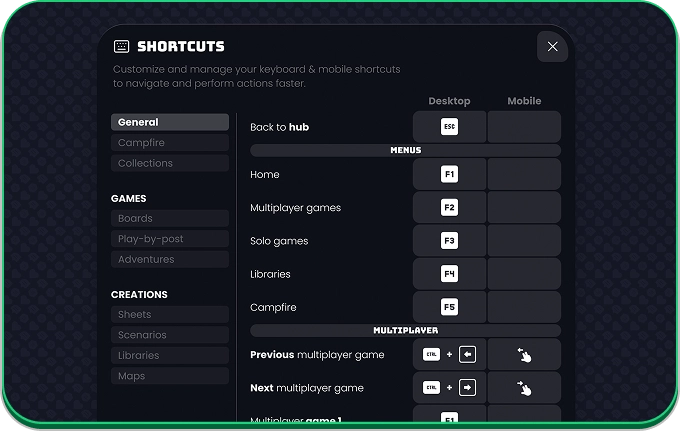Open the Adventures shortcuts category
Image resolution: width=680 pixels, height=431 pixels.
(x=170, y=259)
